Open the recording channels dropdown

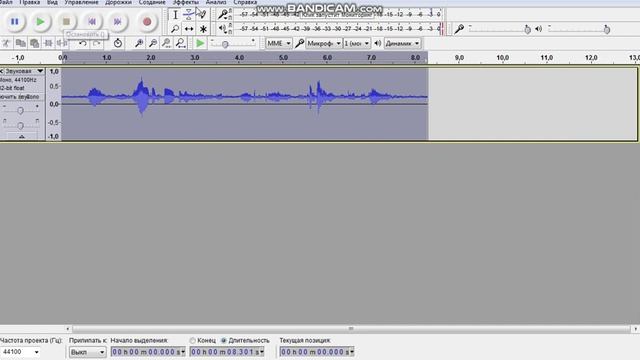pos(357,43)
